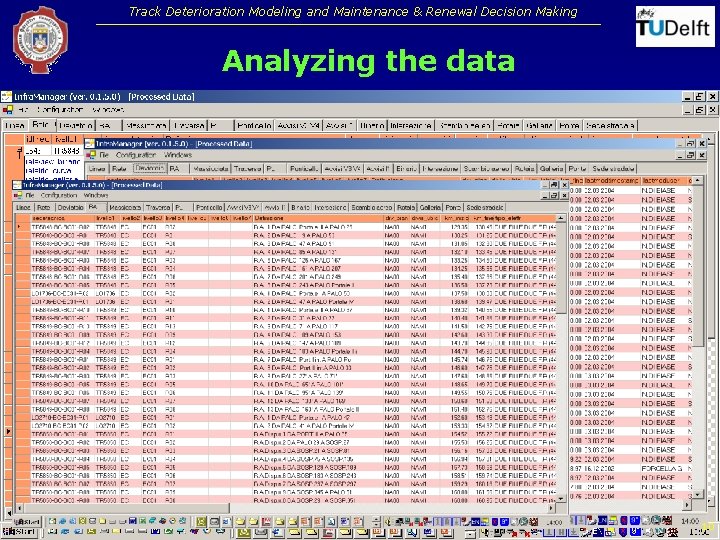Select the Deviatoio tab in the back window

tap(76, 125)
